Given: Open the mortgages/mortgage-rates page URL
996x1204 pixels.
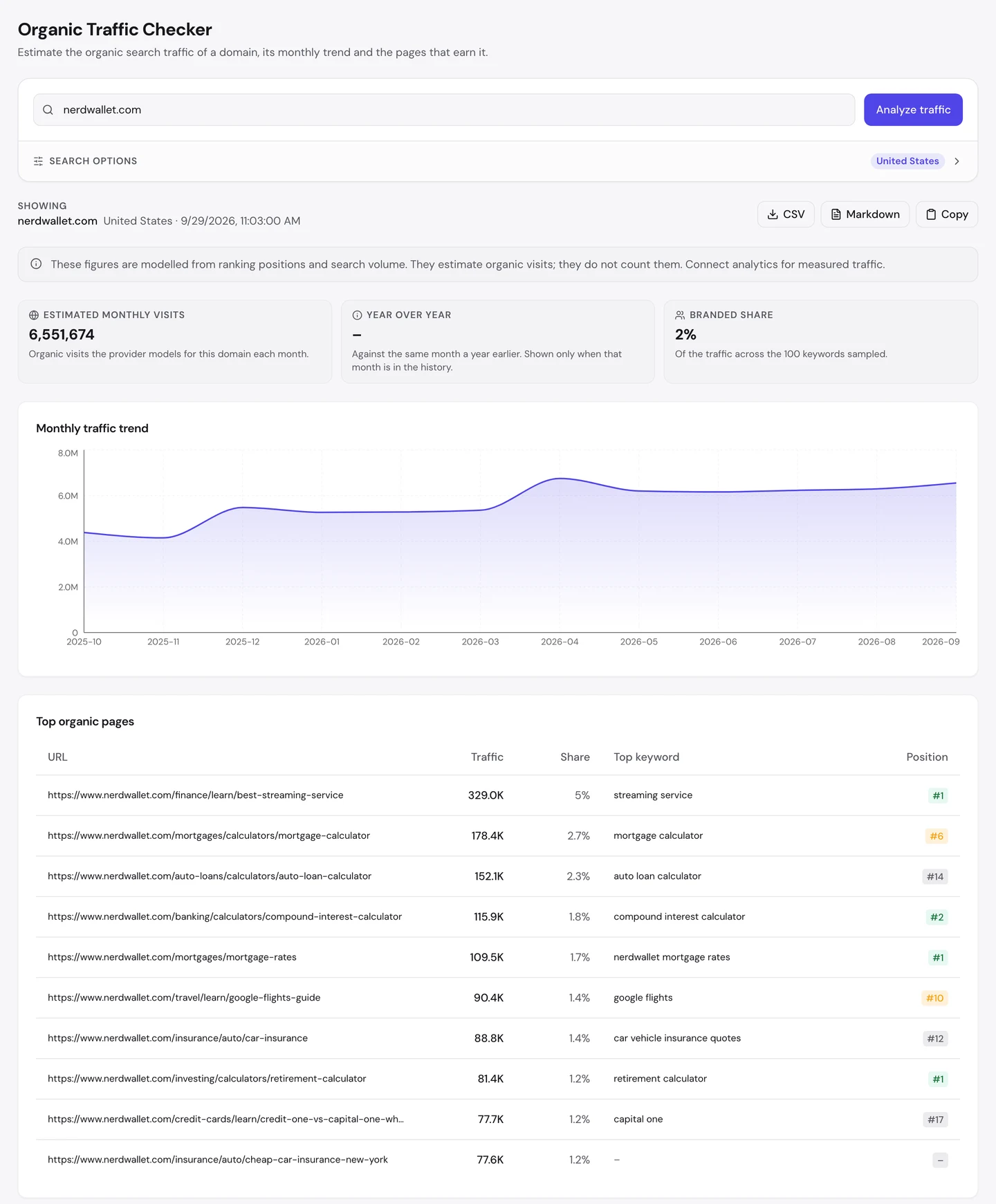Looking at the screenshot, I should click(172, 957).
